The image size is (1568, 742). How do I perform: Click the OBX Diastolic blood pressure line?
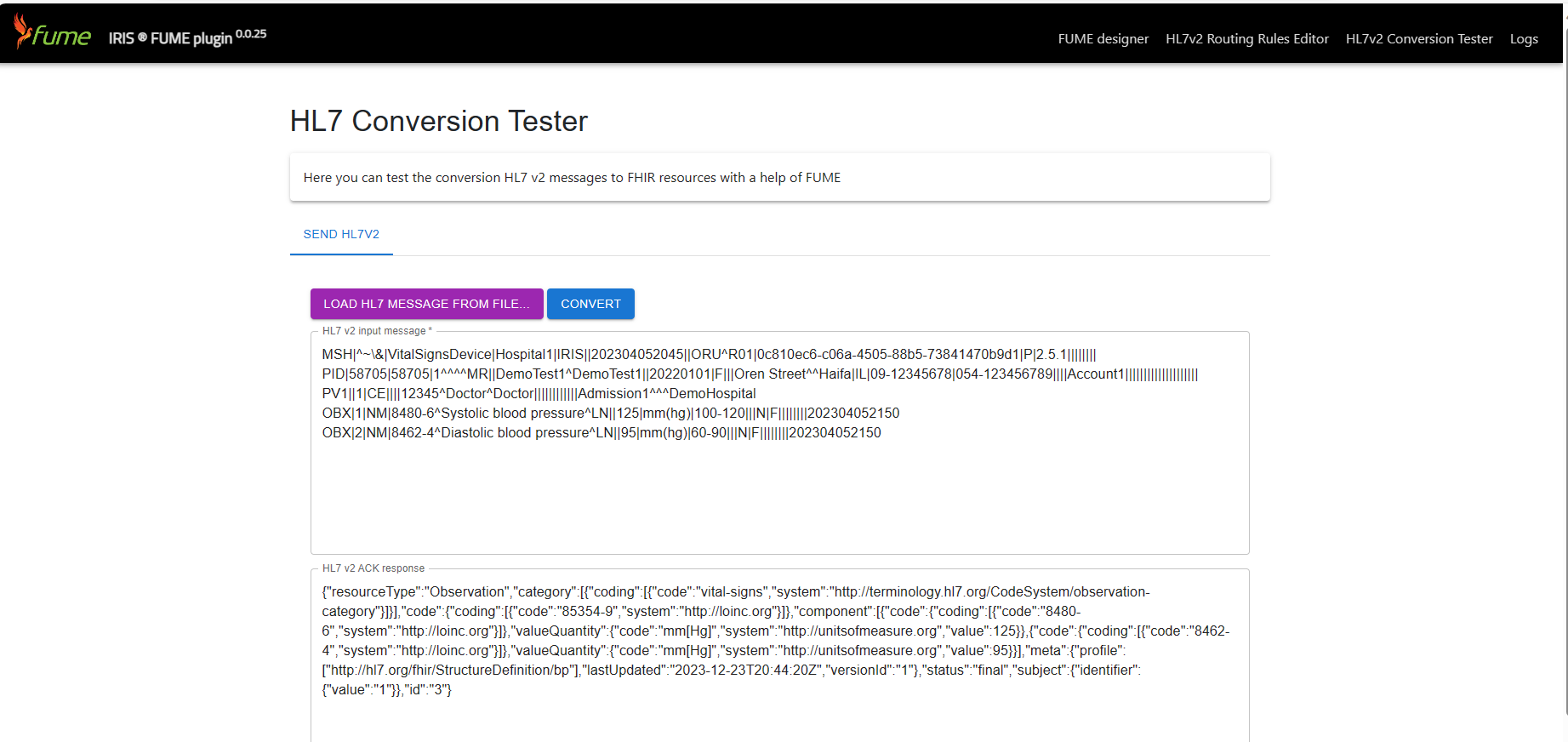[x=601, y=433]
